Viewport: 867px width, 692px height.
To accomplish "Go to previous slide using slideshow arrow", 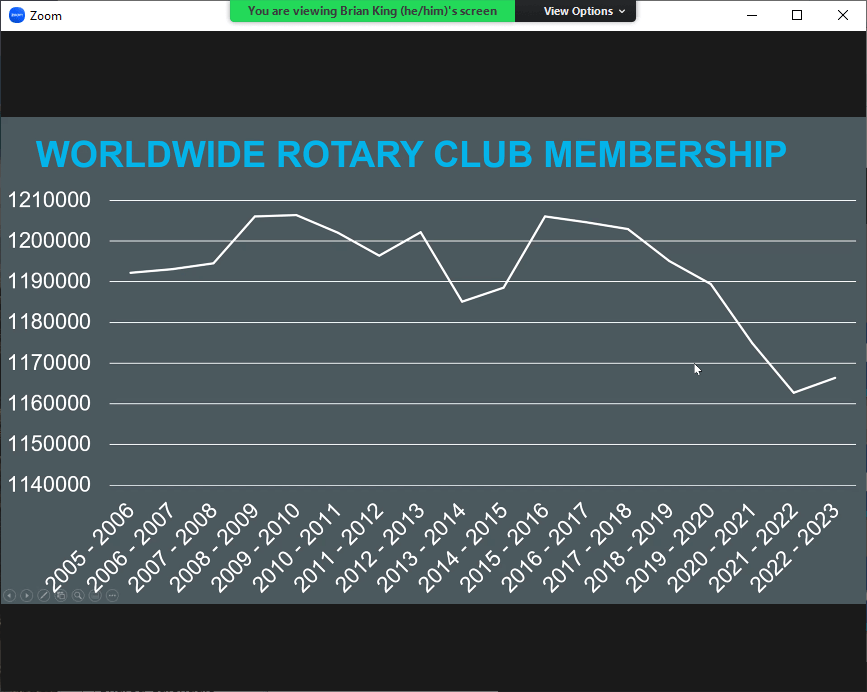I will point(10,596).
